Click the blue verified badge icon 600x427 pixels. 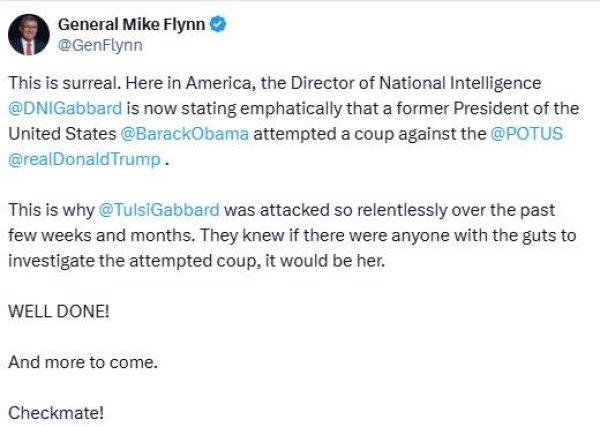[217, 24]
